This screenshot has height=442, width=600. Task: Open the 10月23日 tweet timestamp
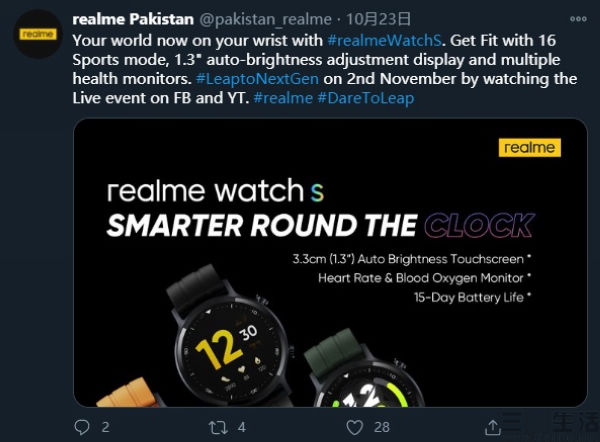(378, 19)
